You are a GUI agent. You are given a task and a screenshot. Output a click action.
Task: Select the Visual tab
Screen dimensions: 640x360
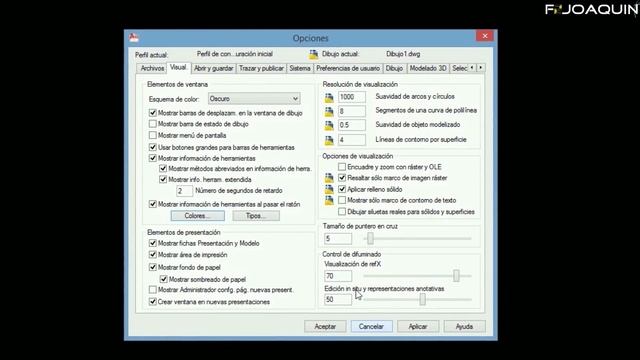tap(178, 67)
